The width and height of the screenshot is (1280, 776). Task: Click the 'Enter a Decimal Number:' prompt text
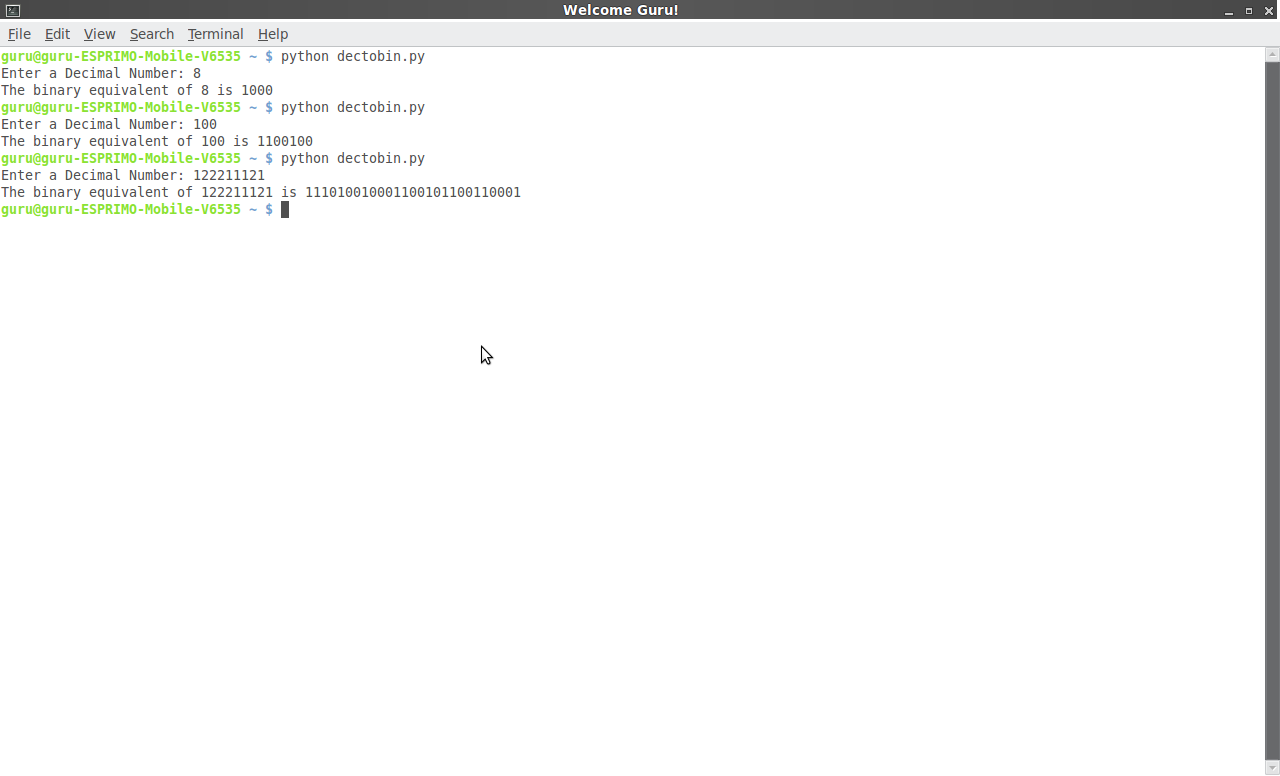coord(90,73)
